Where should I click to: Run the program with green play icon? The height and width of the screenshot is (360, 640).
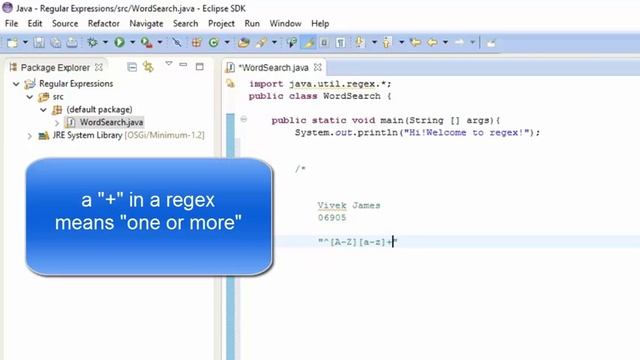pyautogui.click(x=119, y=42)
